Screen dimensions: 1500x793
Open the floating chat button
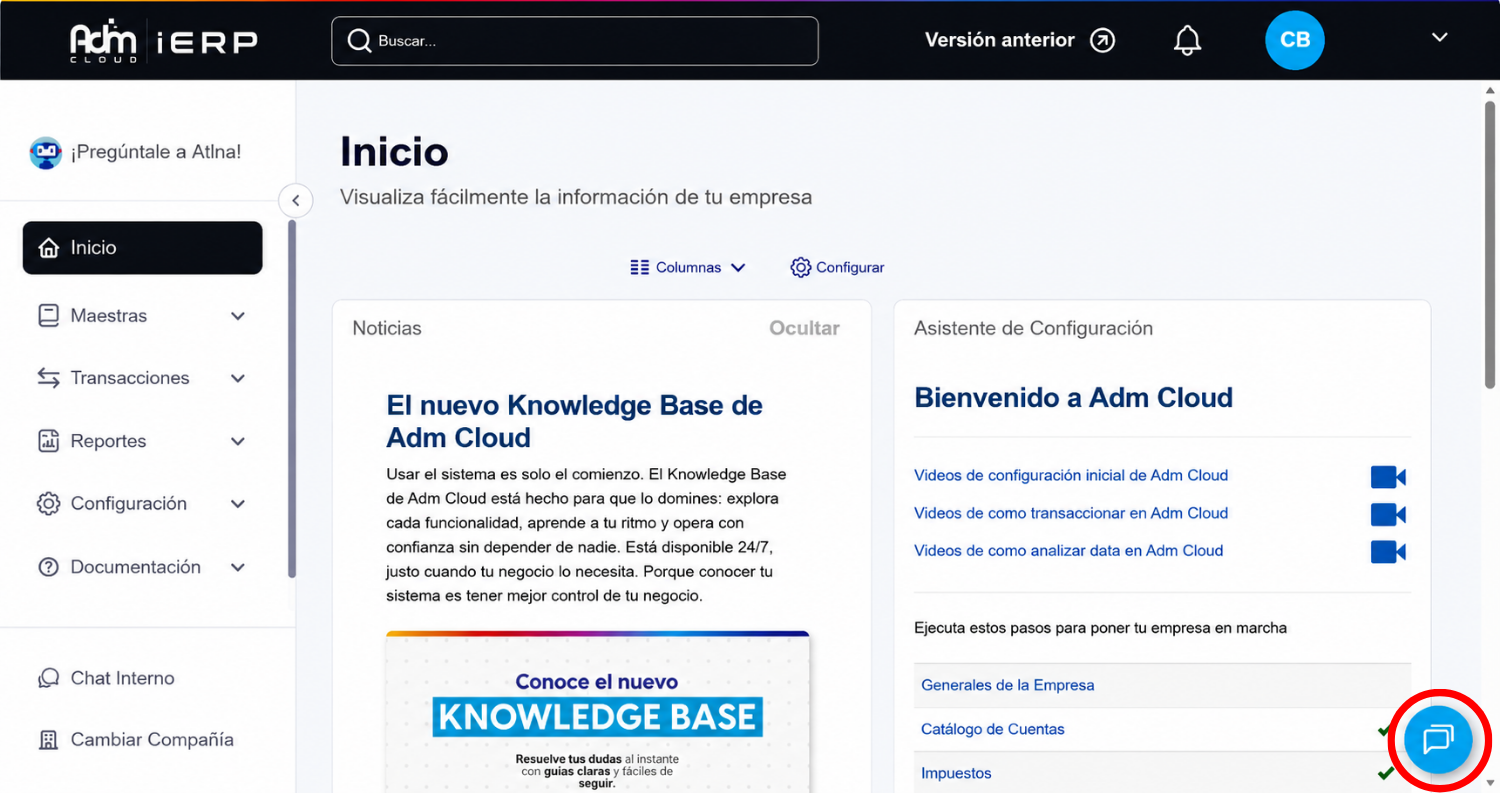(1438, 739)
